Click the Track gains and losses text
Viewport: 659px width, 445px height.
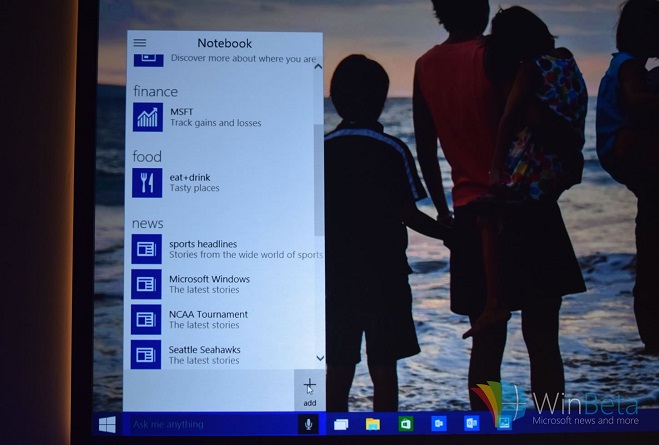(216, 123)
